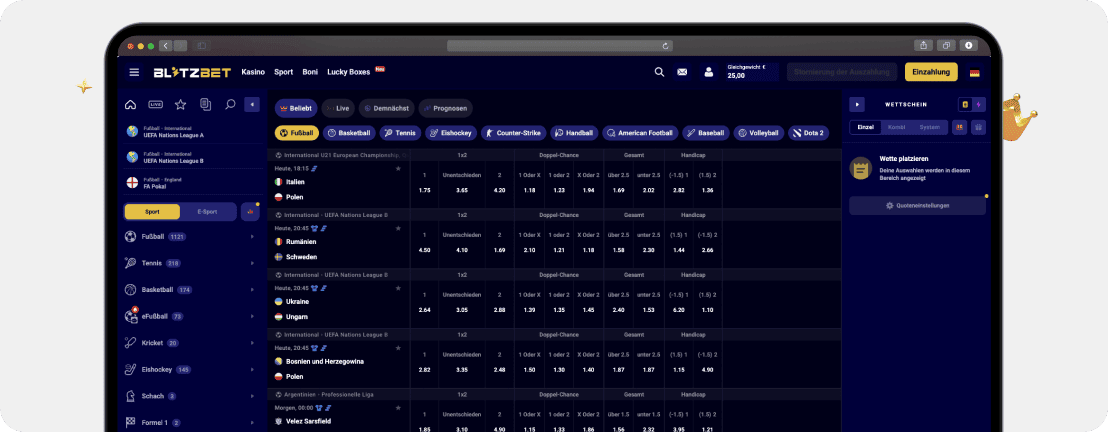
Task: Open sidebar favorites star icon
Action: click(x=180, y=105)
